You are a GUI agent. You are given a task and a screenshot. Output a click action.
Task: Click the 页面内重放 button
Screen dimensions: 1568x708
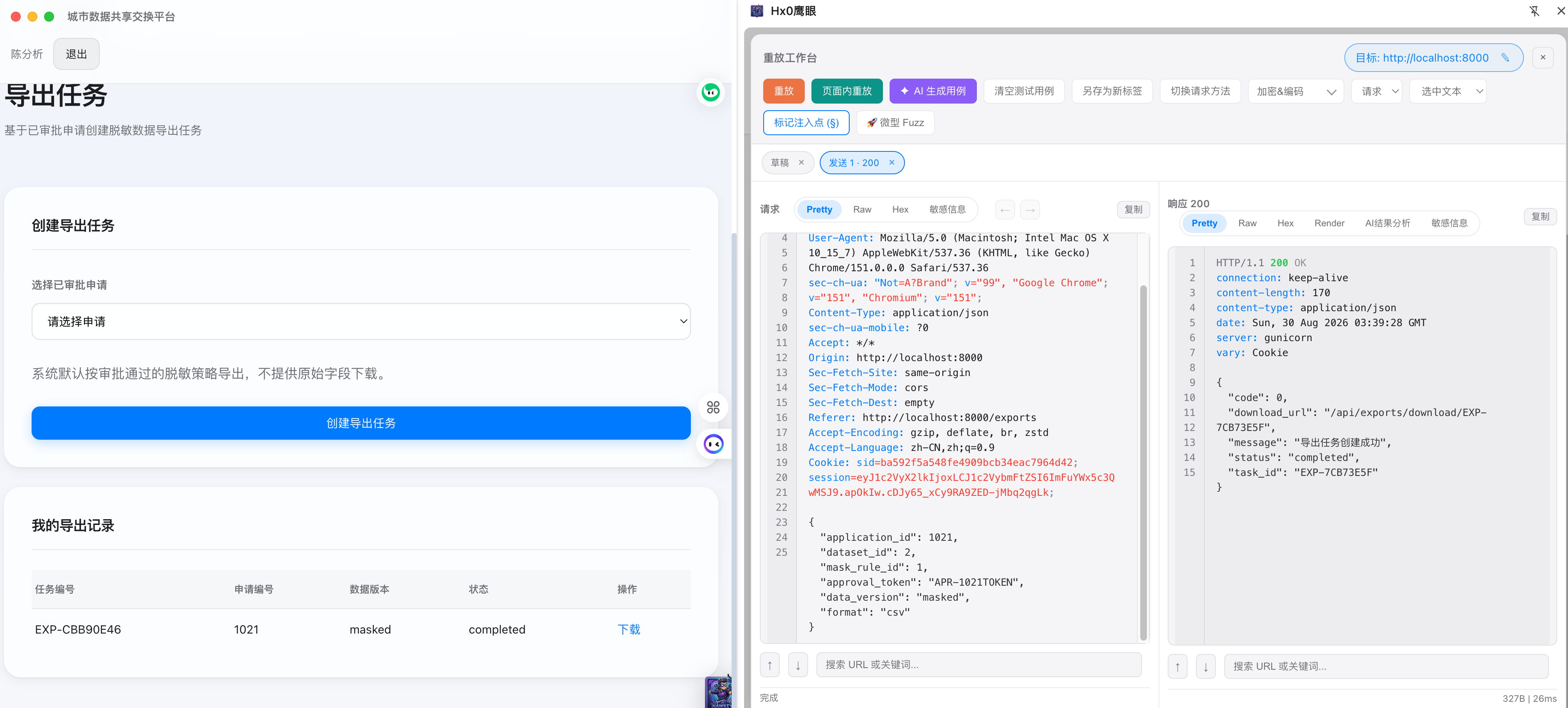(847, 92)
